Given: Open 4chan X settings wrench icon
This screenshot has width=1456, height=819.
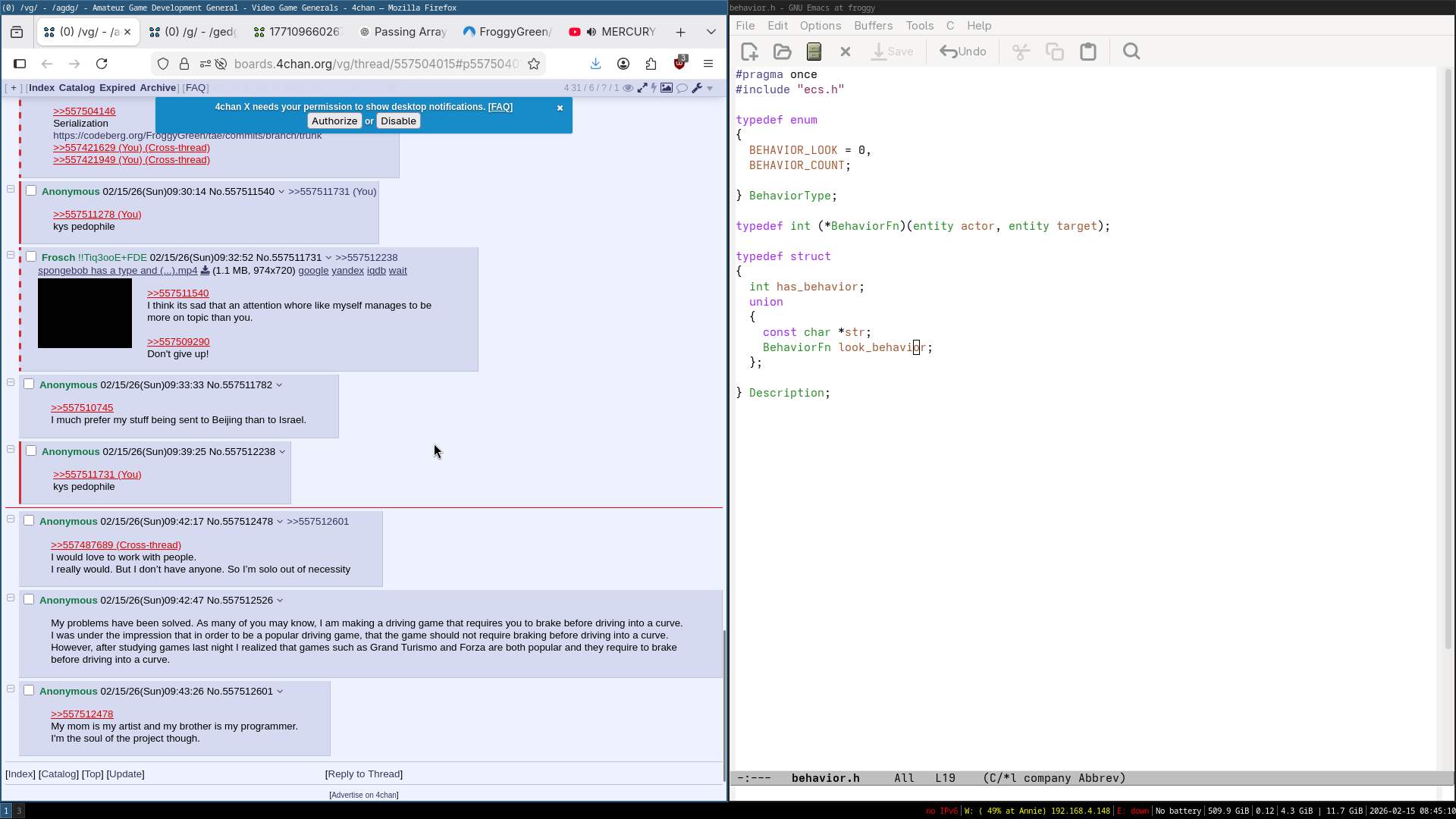Looking at the screenshot, I should tap(697, 88).
